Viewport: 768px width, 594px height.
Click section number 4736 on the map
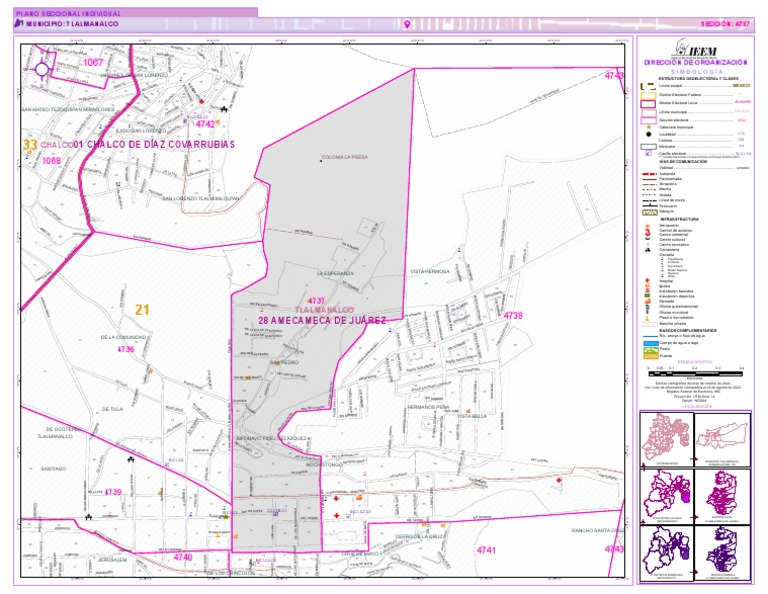(x=126, y=349)
